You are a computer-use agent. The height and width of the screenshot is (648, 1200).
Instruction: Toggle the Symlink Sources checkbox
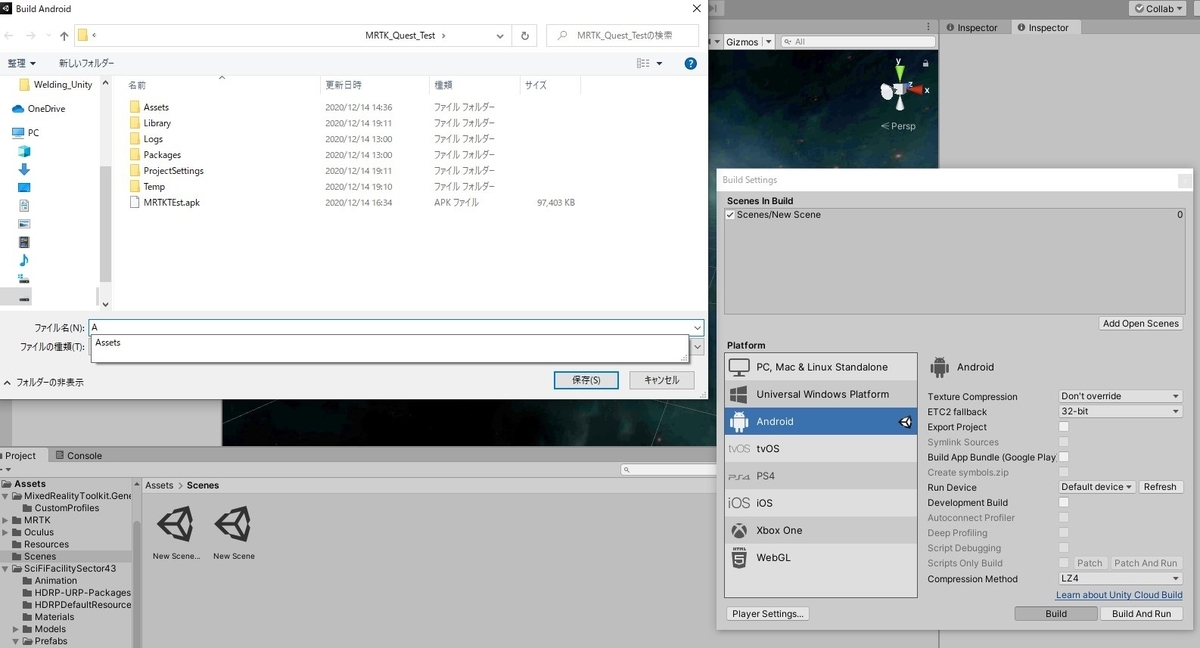1064,442
